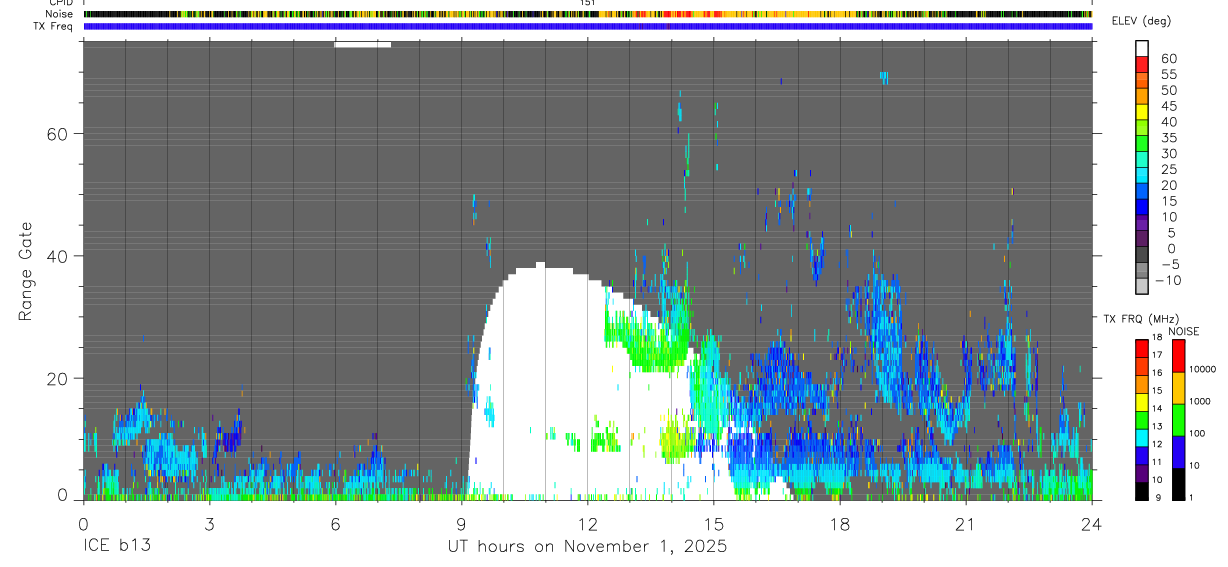Click the white top segment of ELEV colorbar
Viewport: 1228px width, 567px height.
1142,49
